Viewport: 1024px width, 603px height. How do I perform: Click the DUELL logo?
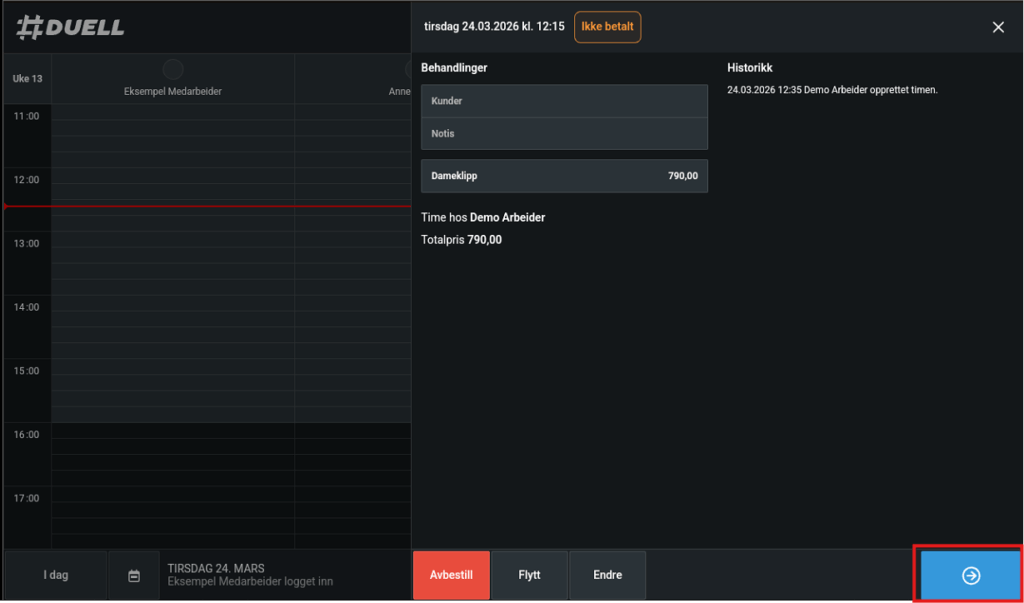tap(71, 27)
